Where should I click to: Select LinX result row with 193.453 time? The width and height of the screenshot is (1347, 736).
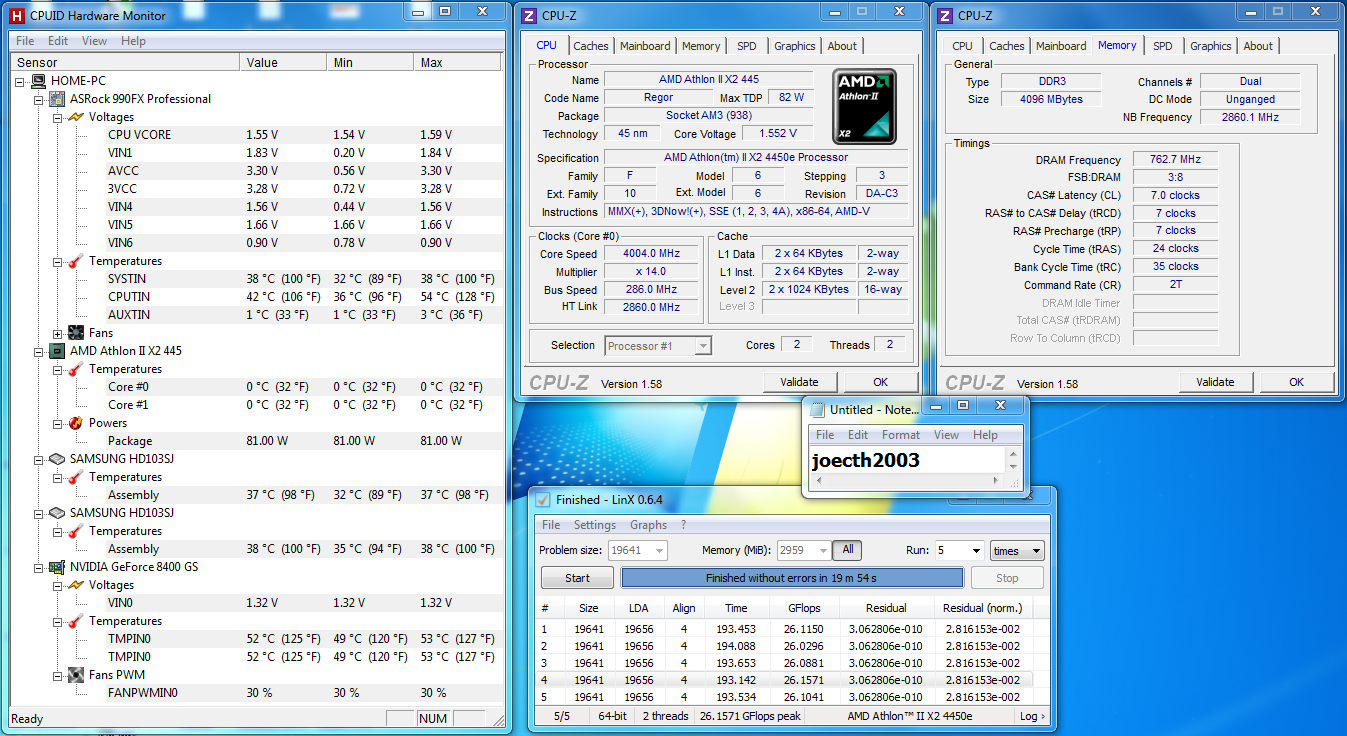point(784,629)
